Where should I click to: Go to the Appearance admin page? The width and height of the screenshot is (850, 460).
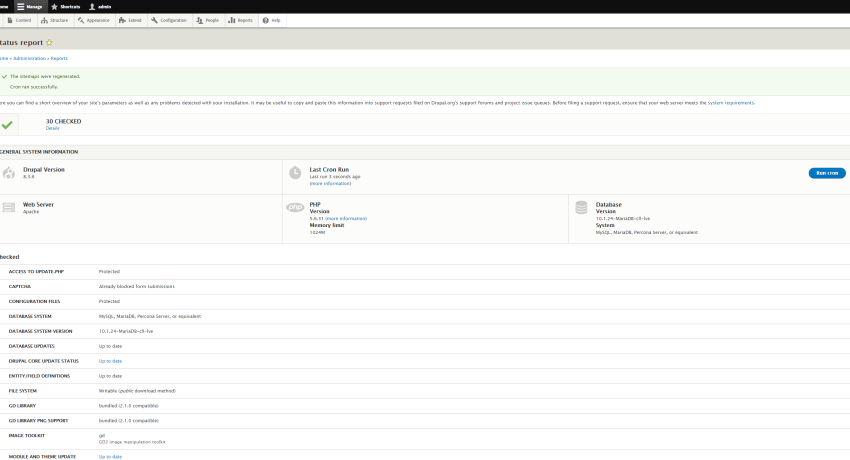(x=95, y=20)
